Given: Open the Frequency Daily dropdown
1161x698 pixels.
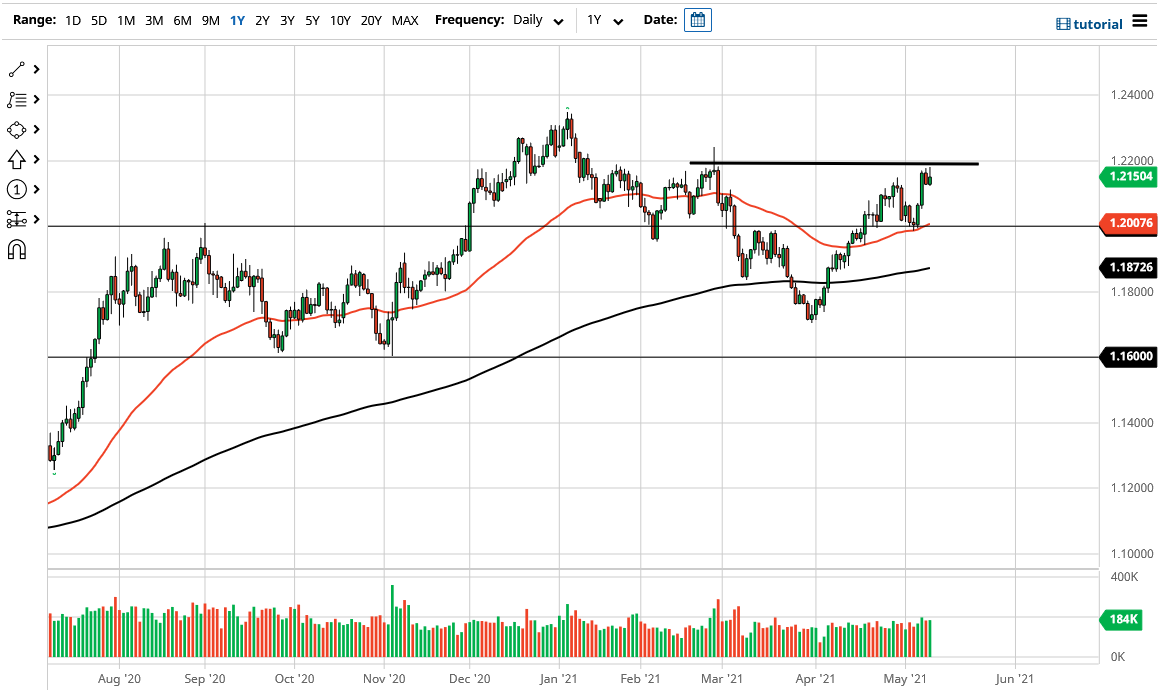Looking at the screenshot, I should [x=537, y=20].
